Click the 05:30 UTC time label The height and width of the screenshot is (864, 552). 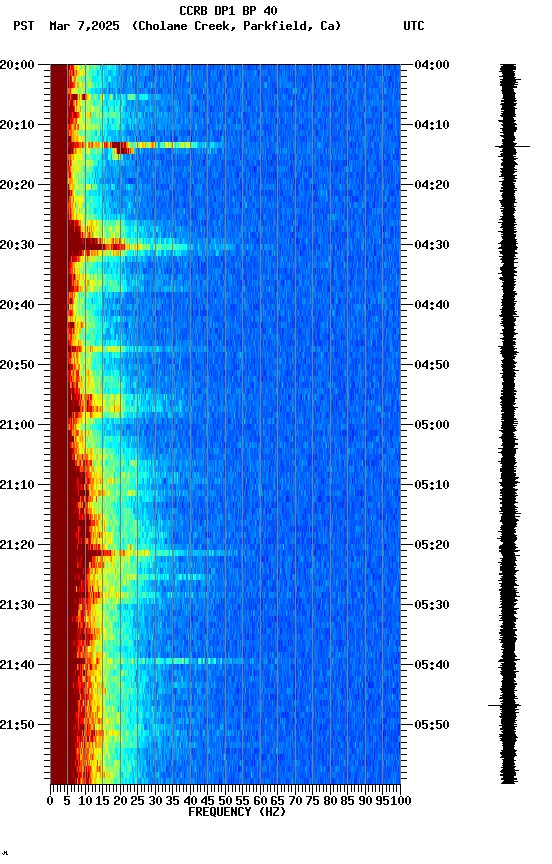tap(432, 606)
